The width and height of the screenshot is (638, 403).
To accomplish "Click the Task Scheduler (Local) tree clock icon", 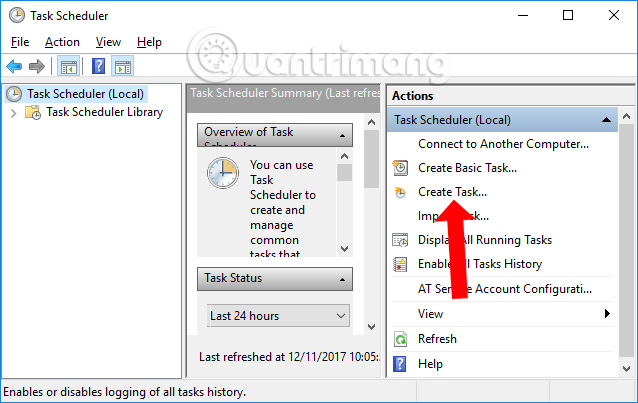I will click(x=14, y=94).
